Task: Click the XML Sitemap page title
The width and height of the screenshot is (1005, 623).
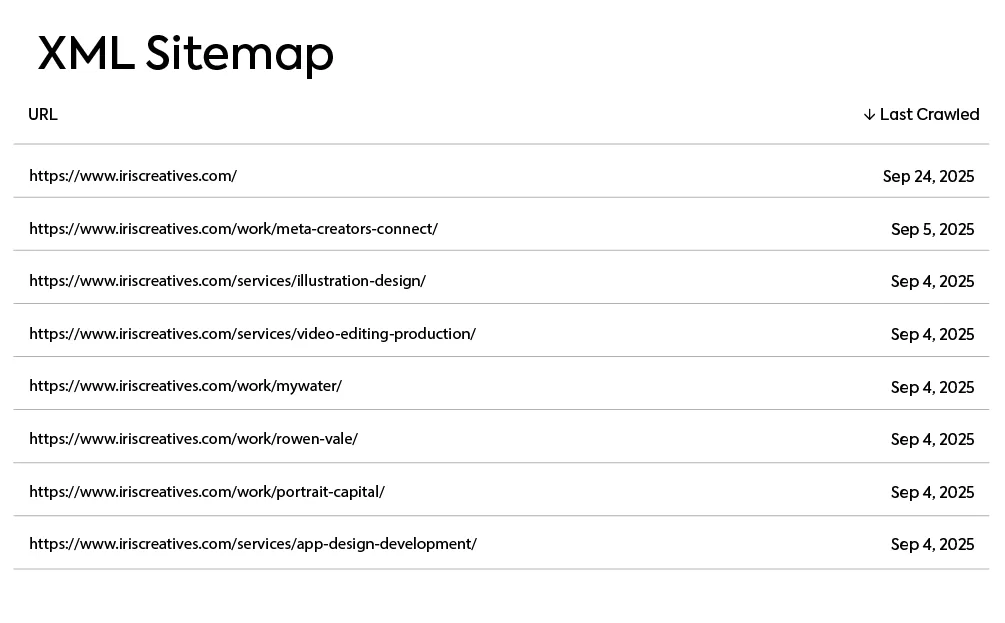Action: point(185,55)
